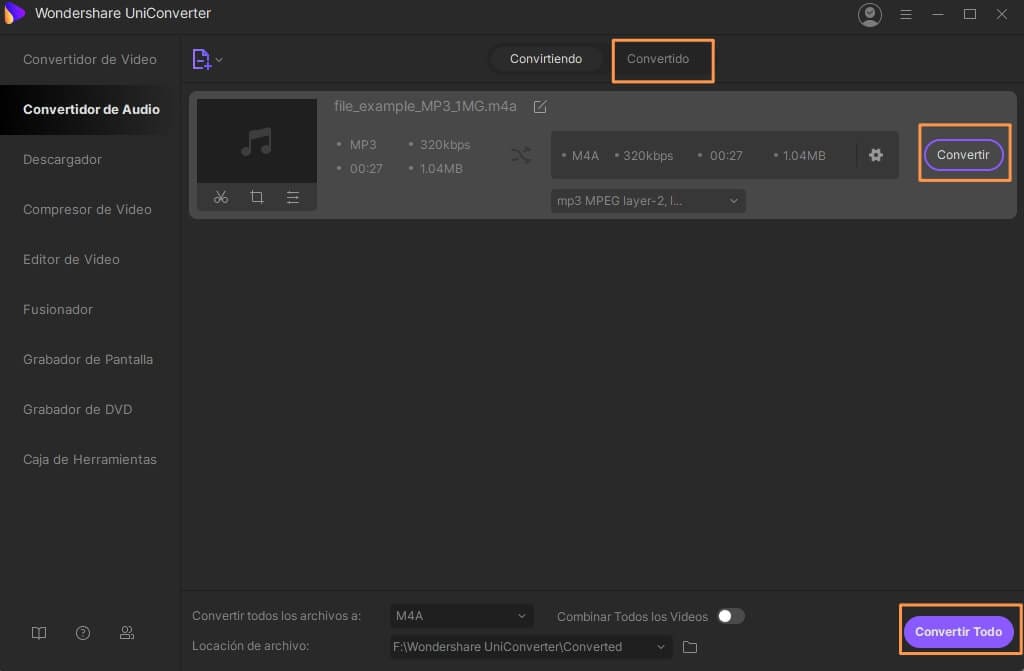This screenshot has height=671, width=1024.
Task: Open the M4A output format dropdown
Action: (x=462, y=616)
